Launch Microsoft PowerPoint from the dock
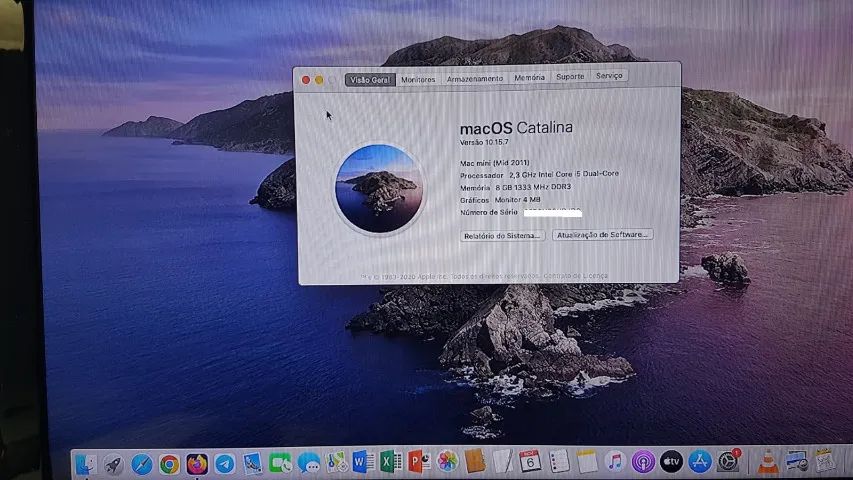The image size is (853, 480). coord(418,461)
